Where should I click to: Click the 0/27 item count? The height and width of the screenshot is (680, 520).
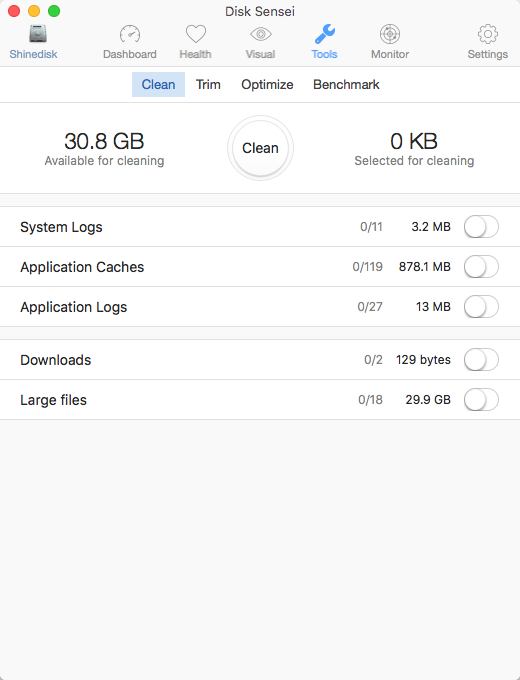(x=370, y=307)
